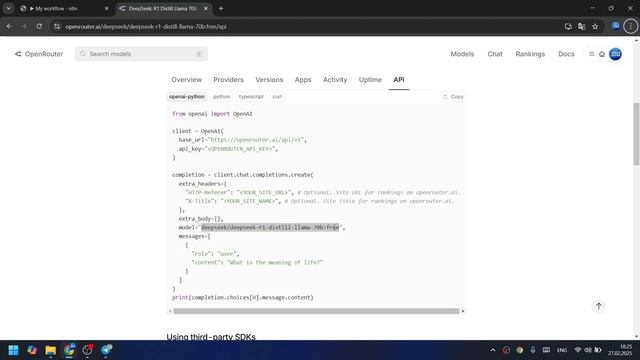Select the typescript code sample
Image resolution: width=640 pixels, height=360 pixels.
(251, 97)
